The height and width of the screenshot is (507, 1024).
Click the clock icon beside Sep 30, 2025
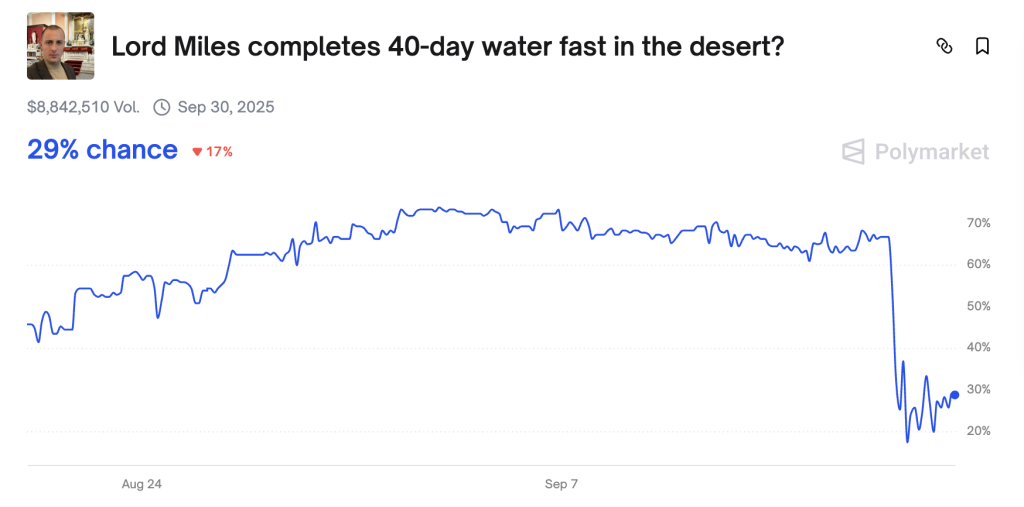tap(161, 107)
